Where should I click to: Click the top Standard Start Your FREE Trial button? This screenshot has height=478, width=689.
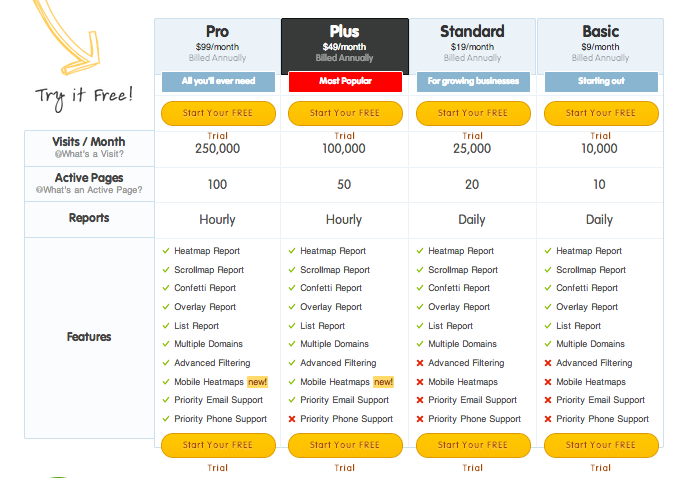click(473, 113)
